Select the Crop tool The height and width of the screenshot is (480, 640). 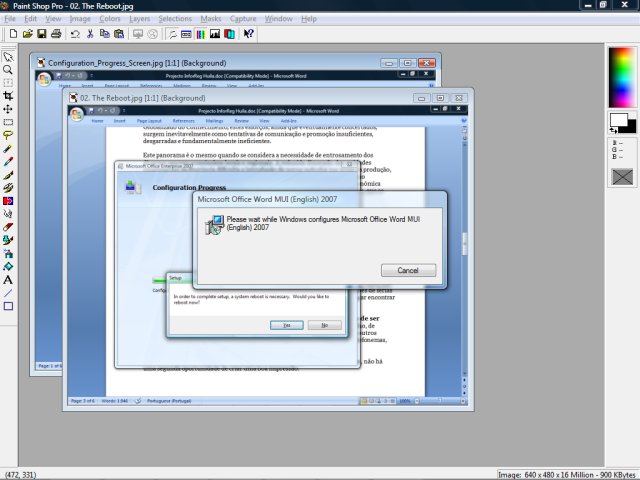tap(8, 96)
